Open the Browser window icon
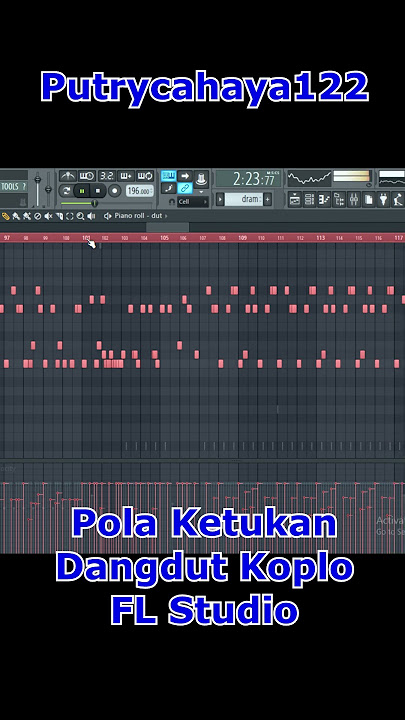Image resolution: width=405 pixels, height=720 pixels. (339, 199)
